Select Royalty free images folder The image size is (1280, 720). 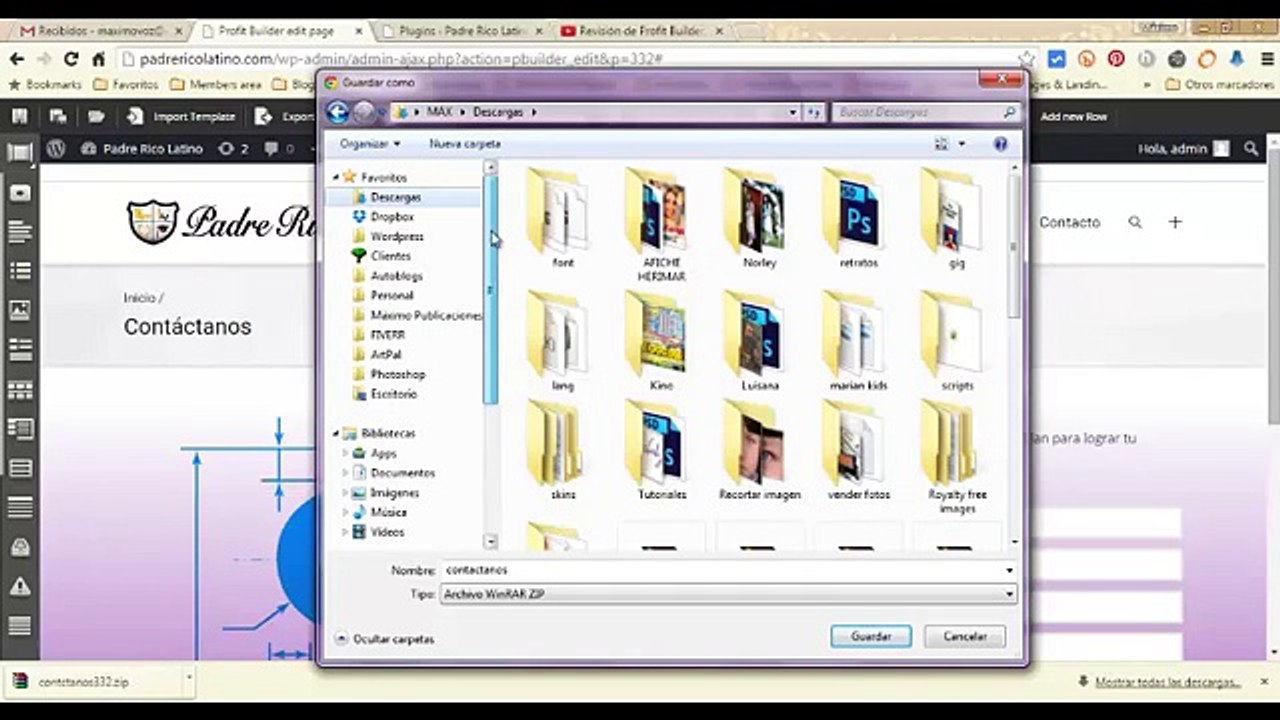click(956, 457)
